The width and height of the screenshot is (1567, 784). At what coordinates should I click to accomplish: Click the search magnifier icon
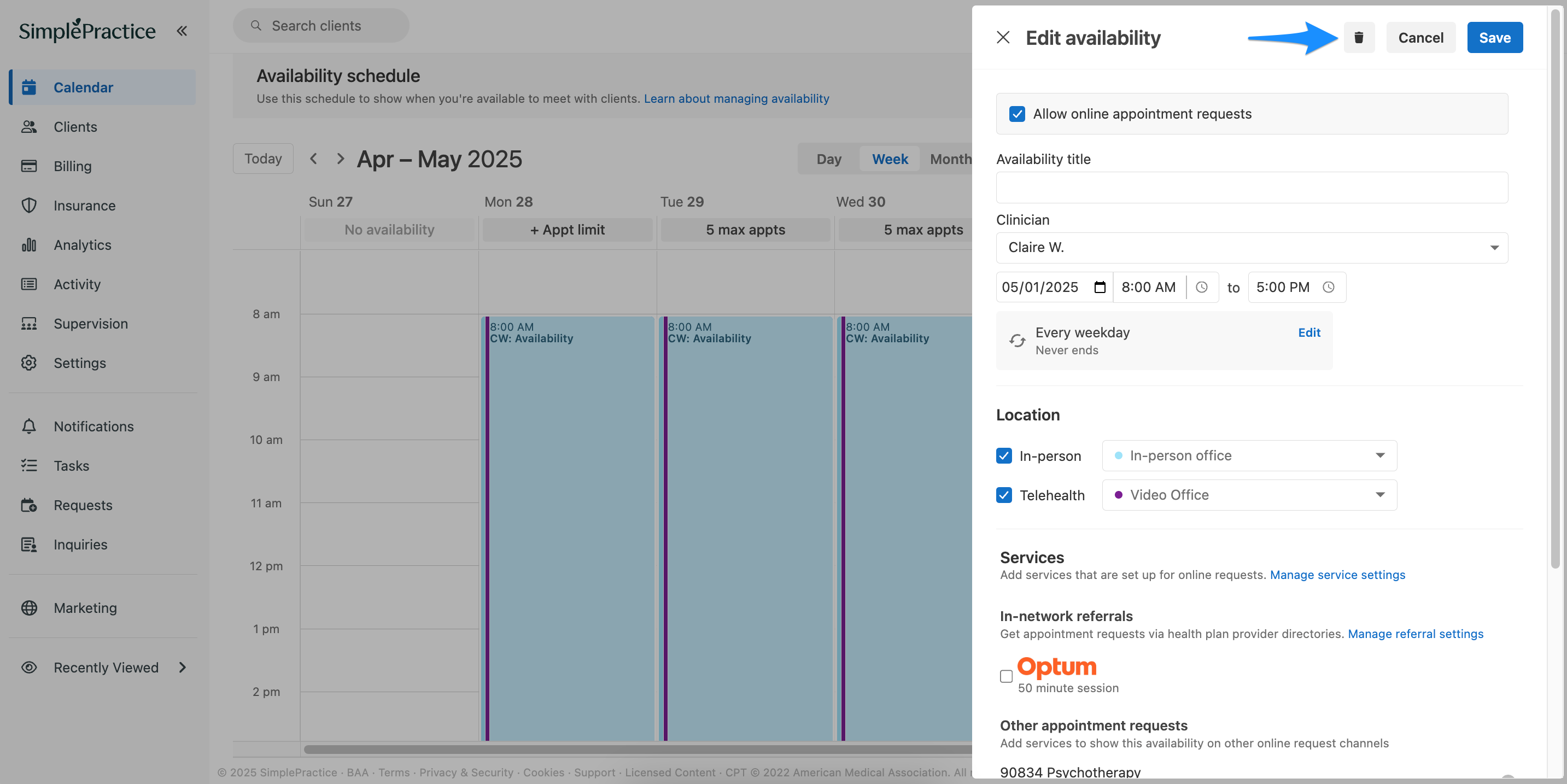256,26
